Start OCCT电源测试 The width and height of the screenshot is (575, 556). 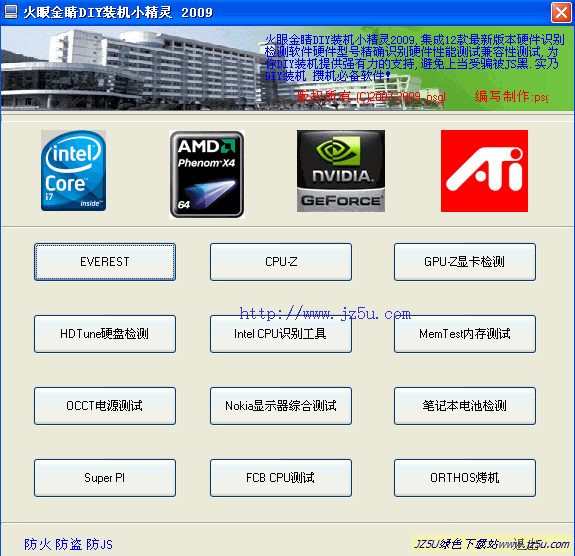coord(105,406)
